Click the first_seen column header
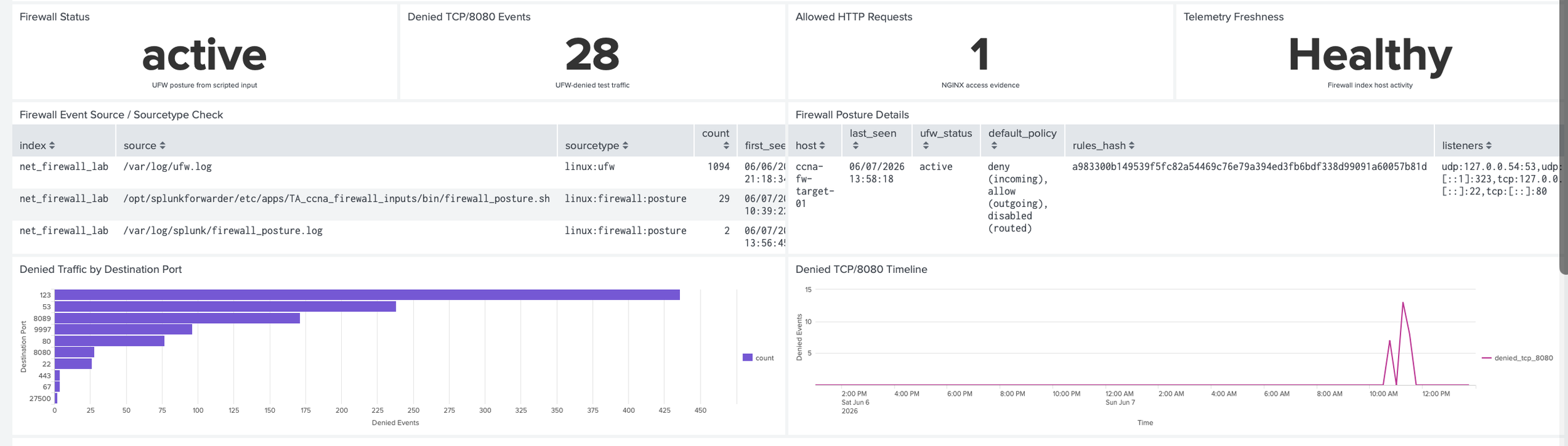The height and width of the screenshot is (446, 1568). click(761, 141)
